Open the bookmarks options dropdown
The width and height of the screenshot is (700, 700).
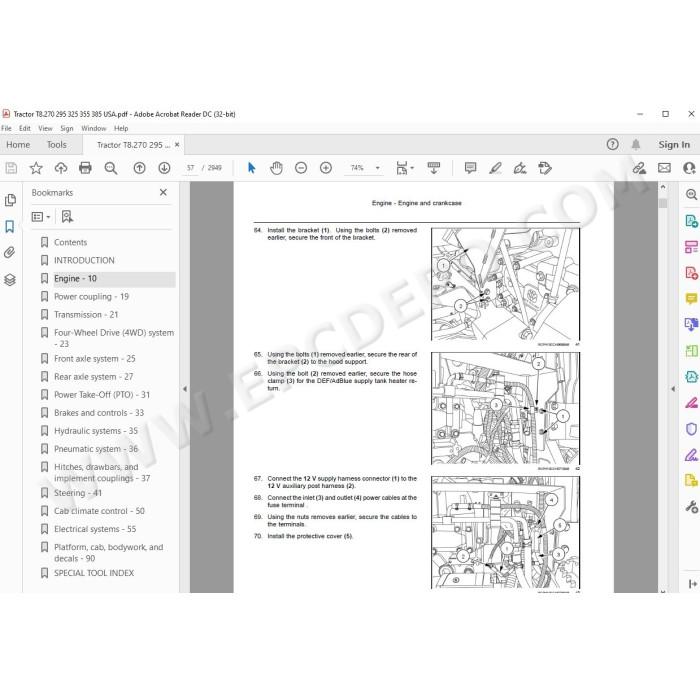point(41,217)
